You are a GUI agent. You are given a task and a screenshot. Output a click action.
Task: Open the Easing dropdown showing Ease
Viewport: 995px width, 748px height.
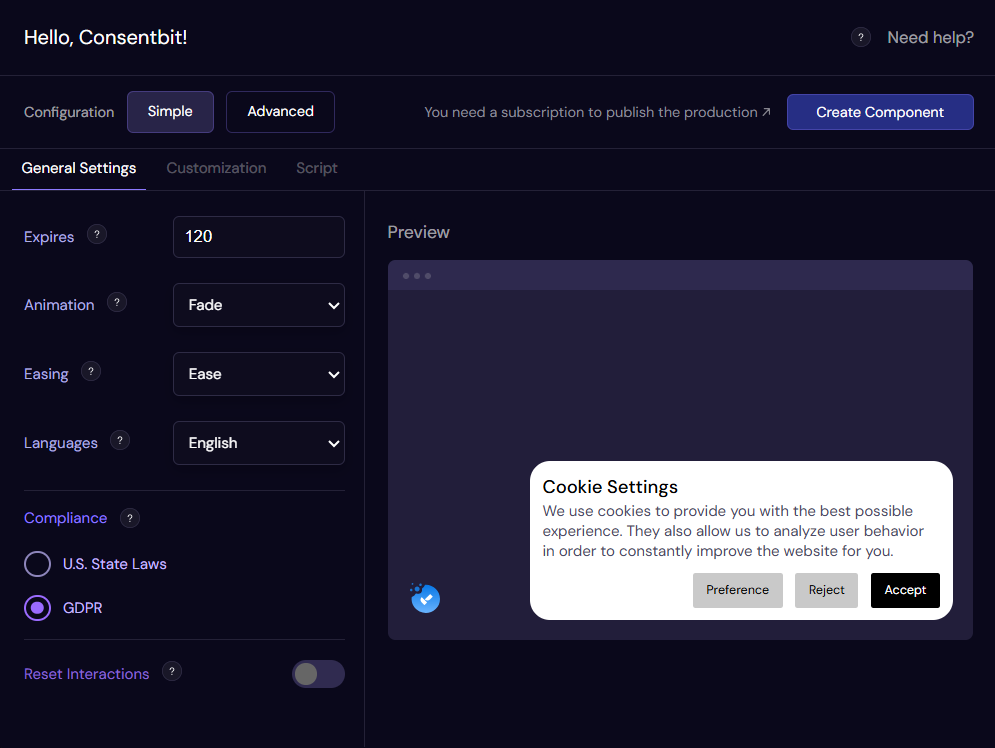(x=259, y=374)
